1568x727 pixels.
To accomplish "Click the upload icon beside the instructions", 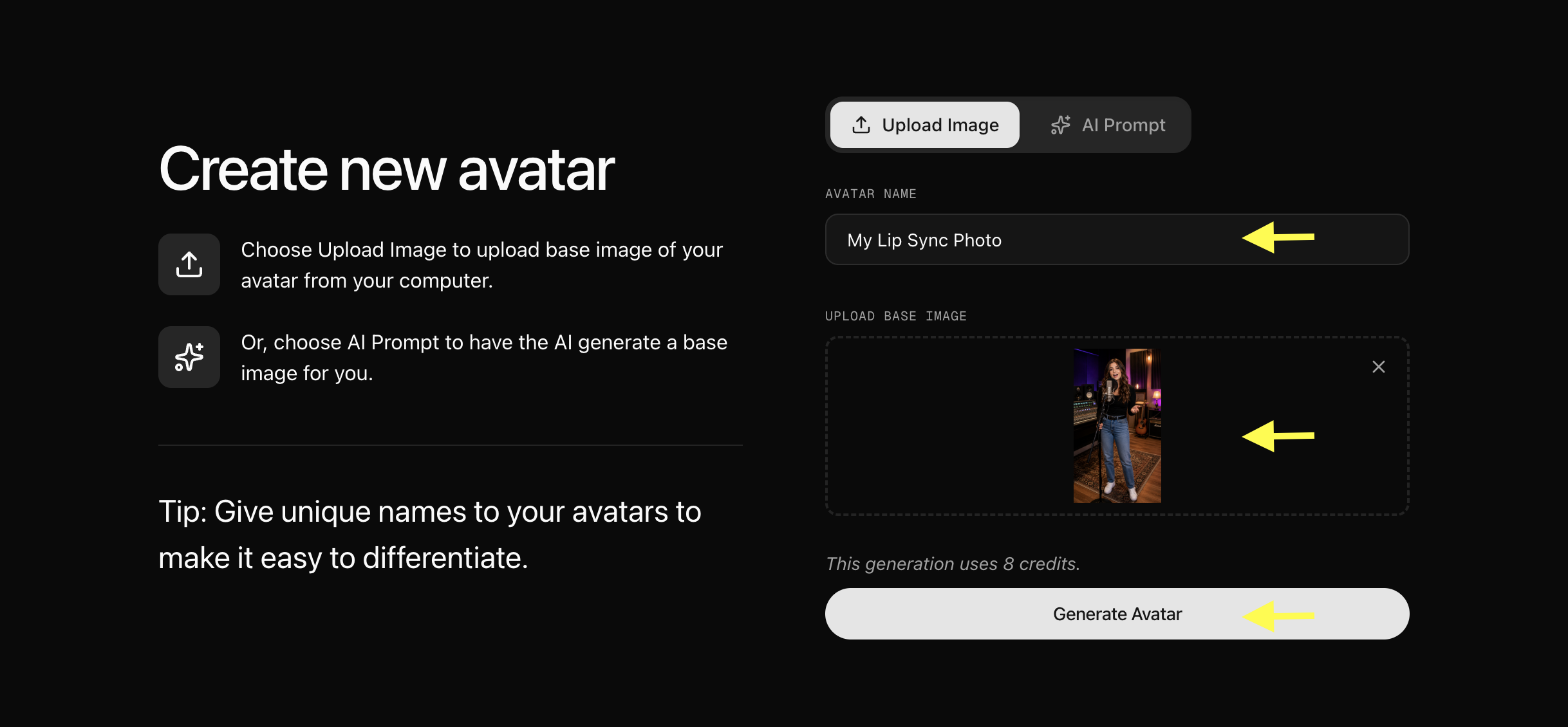I will pyautogui.click(x=189, y=264).
